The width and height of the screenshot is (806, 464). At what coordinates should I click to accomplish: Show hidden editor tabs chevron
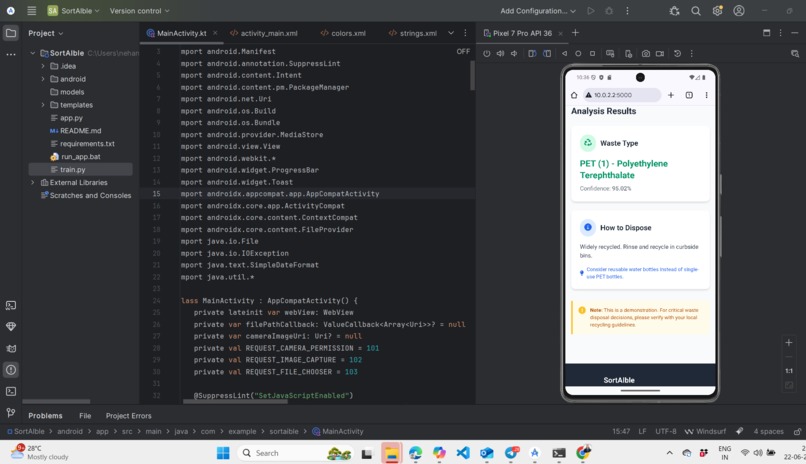tap(451, 33)
